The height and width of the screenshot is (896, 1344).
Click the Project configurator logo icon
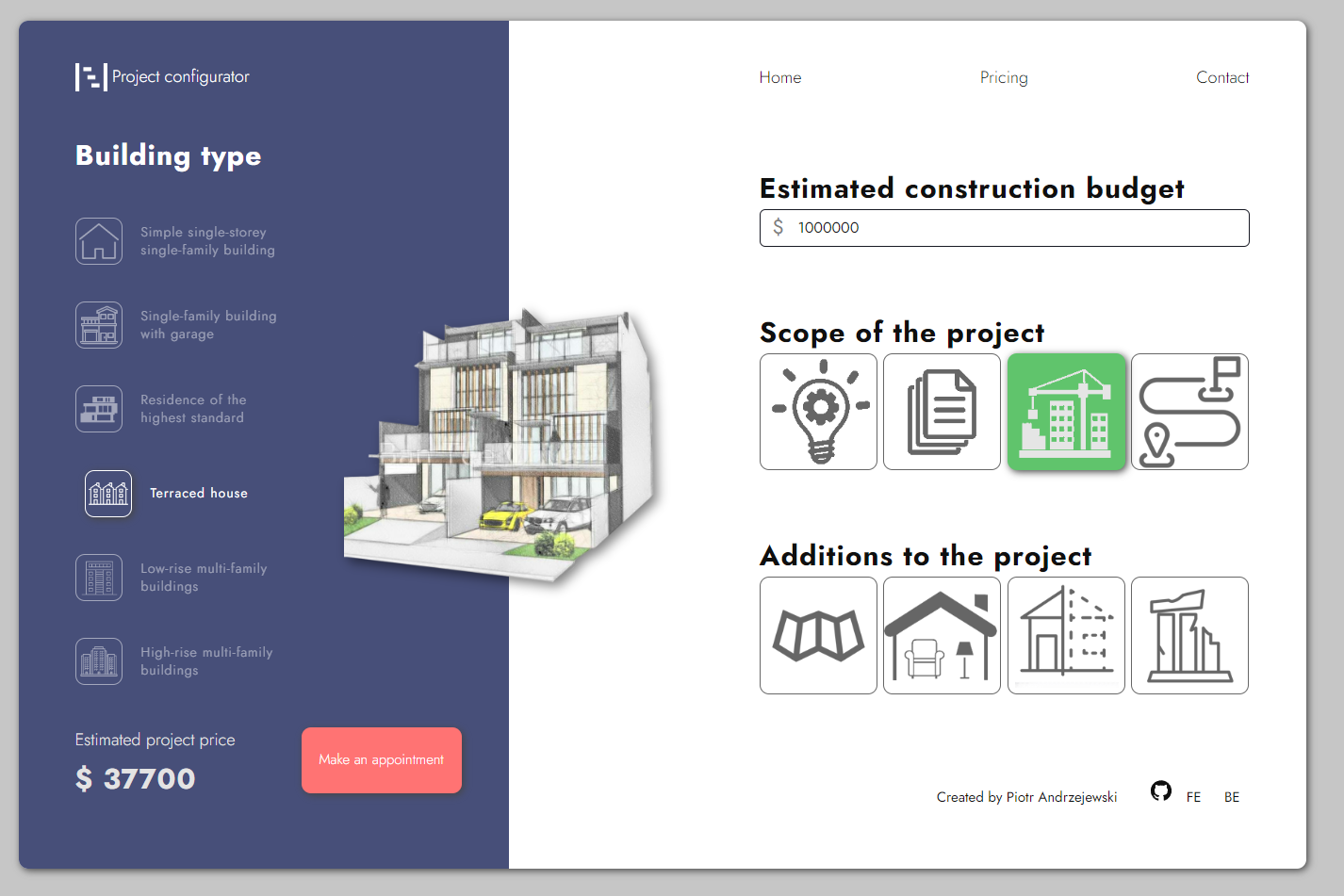(x=91, y=77)
